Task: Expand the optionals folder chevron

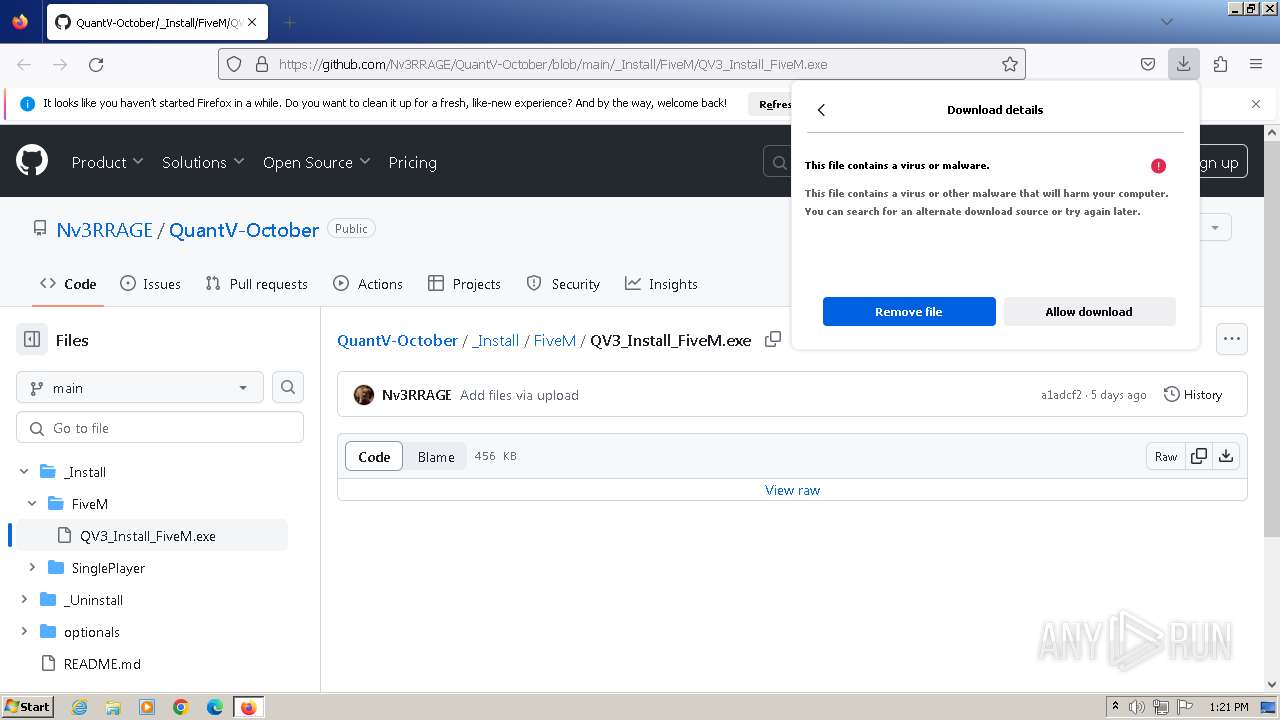Action: (24, 632)
